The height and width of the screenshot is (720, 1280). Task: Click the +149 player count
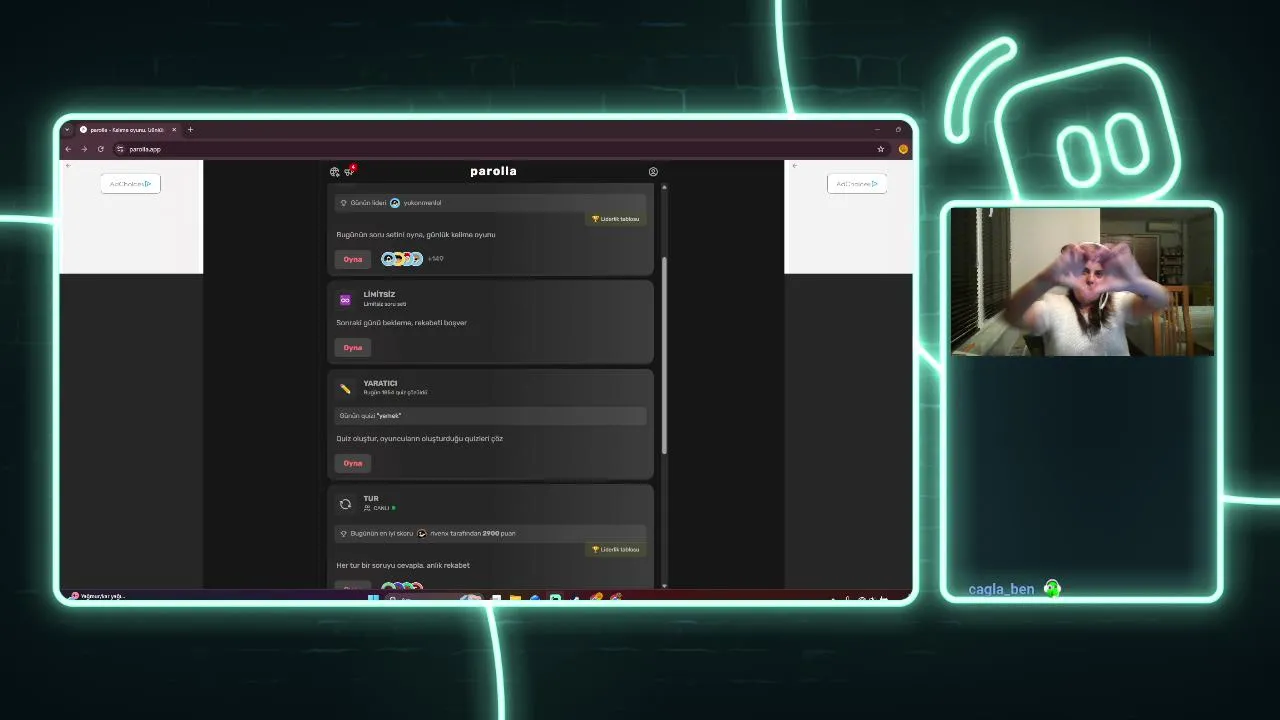pyautogui.click(x=435, y=259)
